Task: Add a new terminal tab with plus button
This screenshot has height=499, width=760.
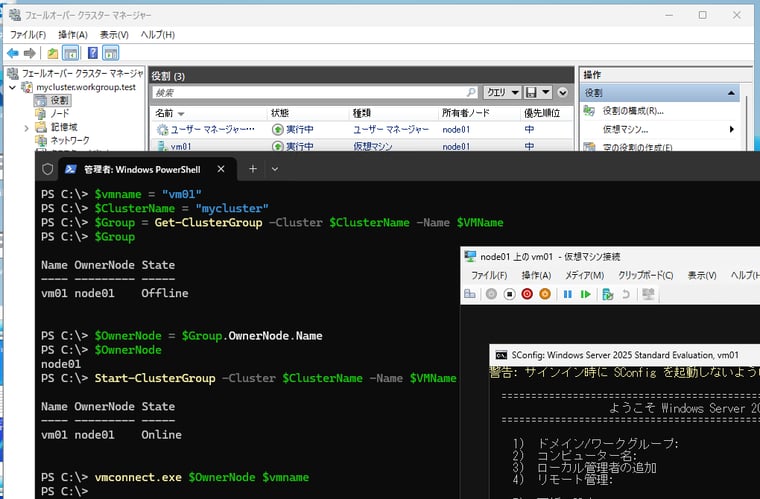Action: coord(253,169)
